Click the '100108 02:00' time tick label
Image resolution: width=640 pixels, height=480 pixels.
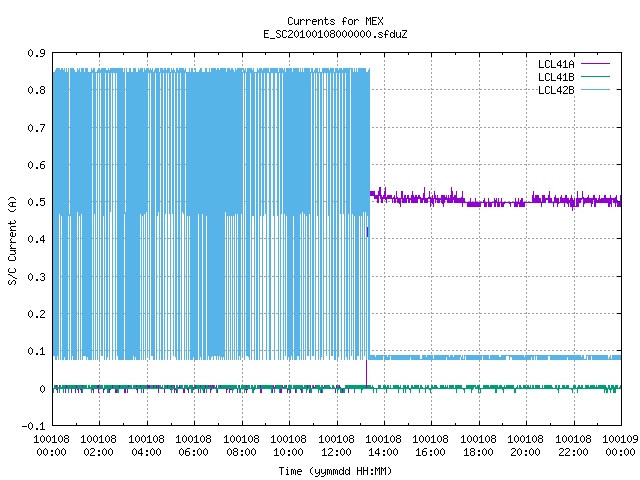click(99, 446)
